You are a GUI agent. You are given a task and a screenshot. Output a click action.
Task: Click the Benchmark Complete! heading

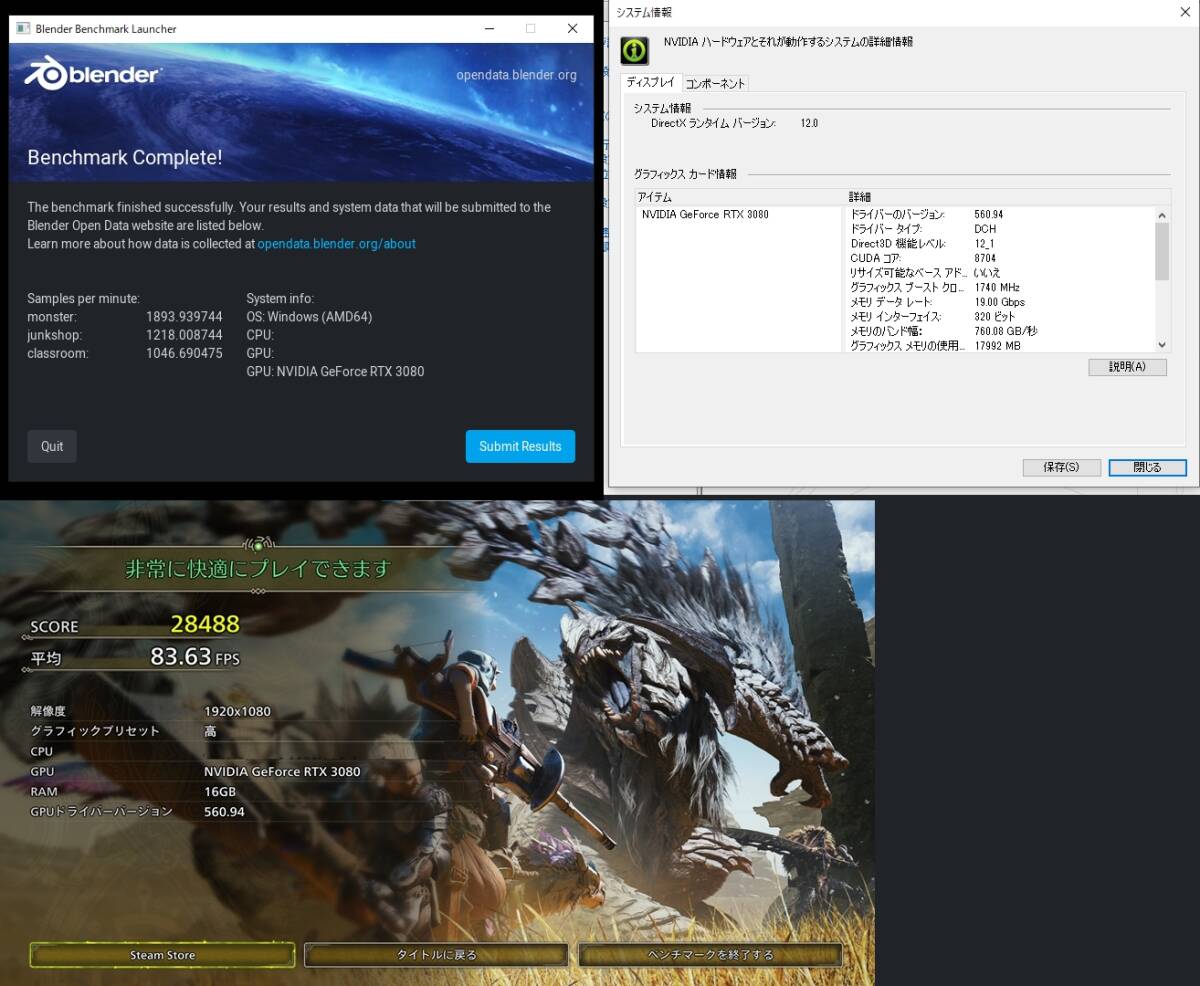click(x=125, y=157)
